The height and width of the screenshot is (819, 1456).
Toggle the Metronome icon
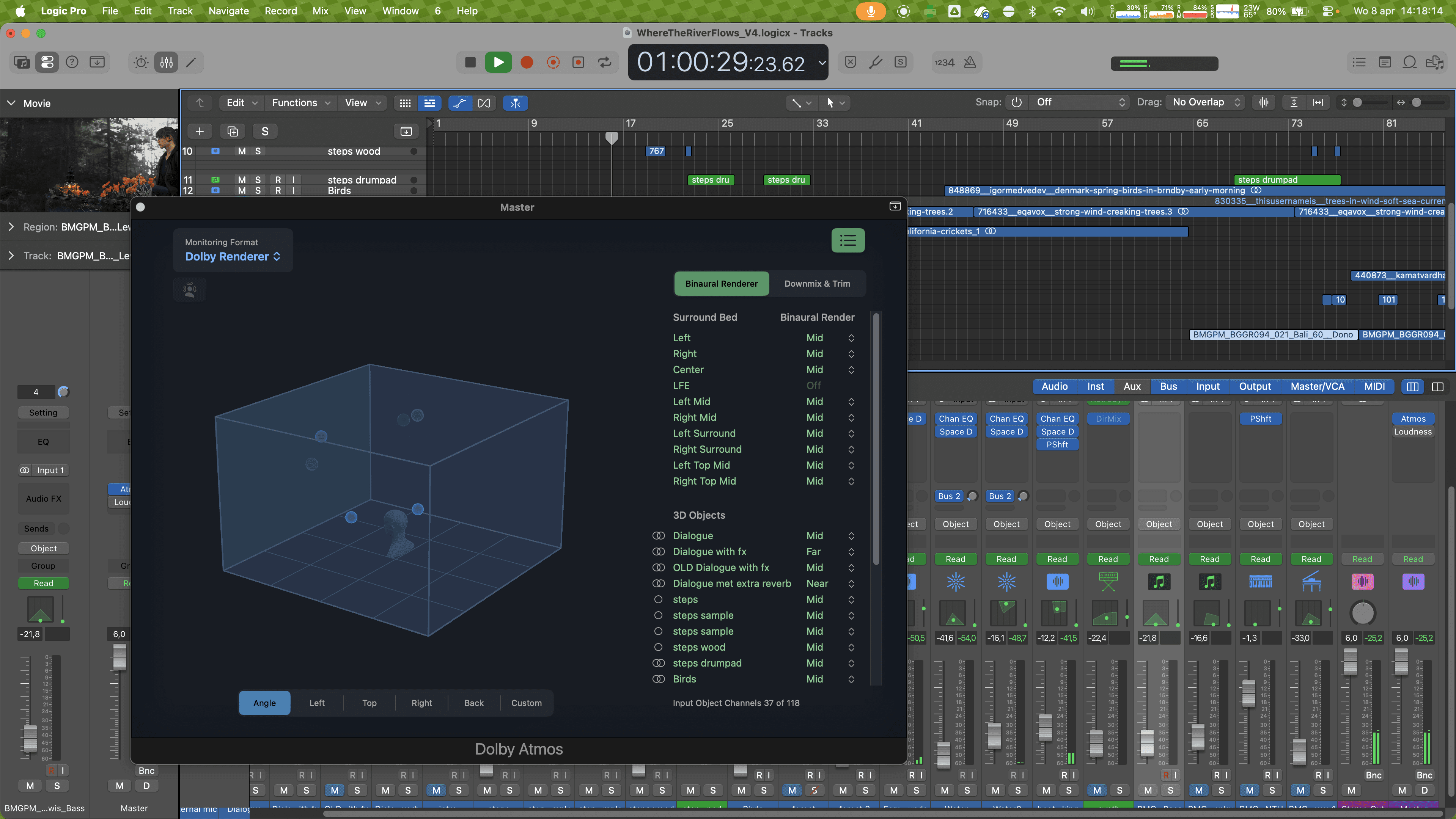point(970,62)
